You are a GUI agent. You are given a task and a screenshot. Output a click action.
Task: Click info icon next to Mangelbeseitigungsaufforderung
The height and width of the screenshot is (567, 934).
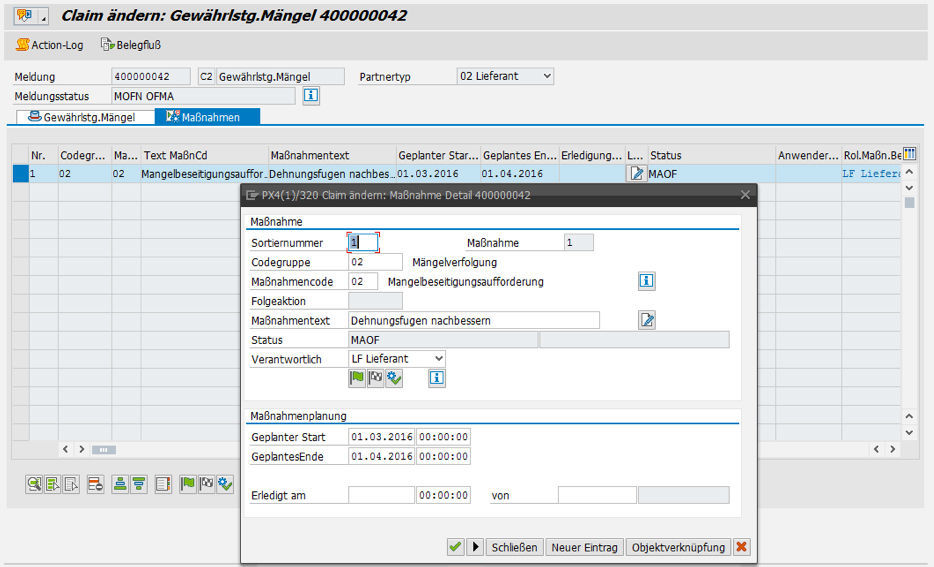647,281
